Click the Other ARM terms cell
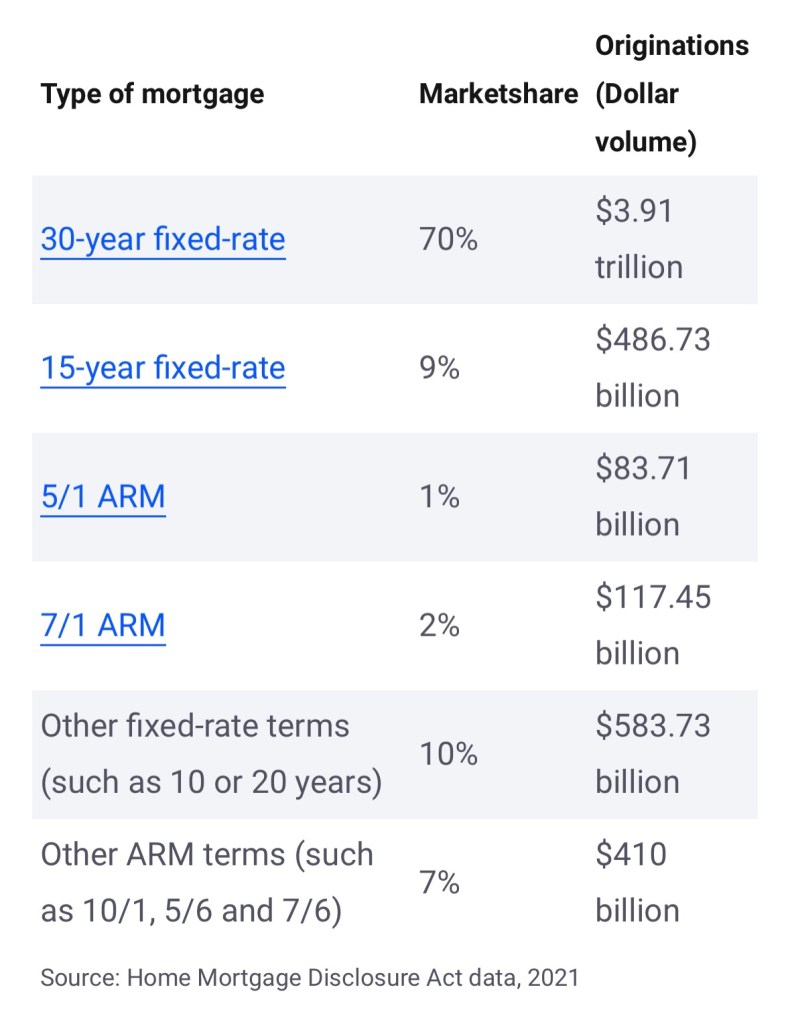This screenshot has width=790, height=1024. (207, 883)
